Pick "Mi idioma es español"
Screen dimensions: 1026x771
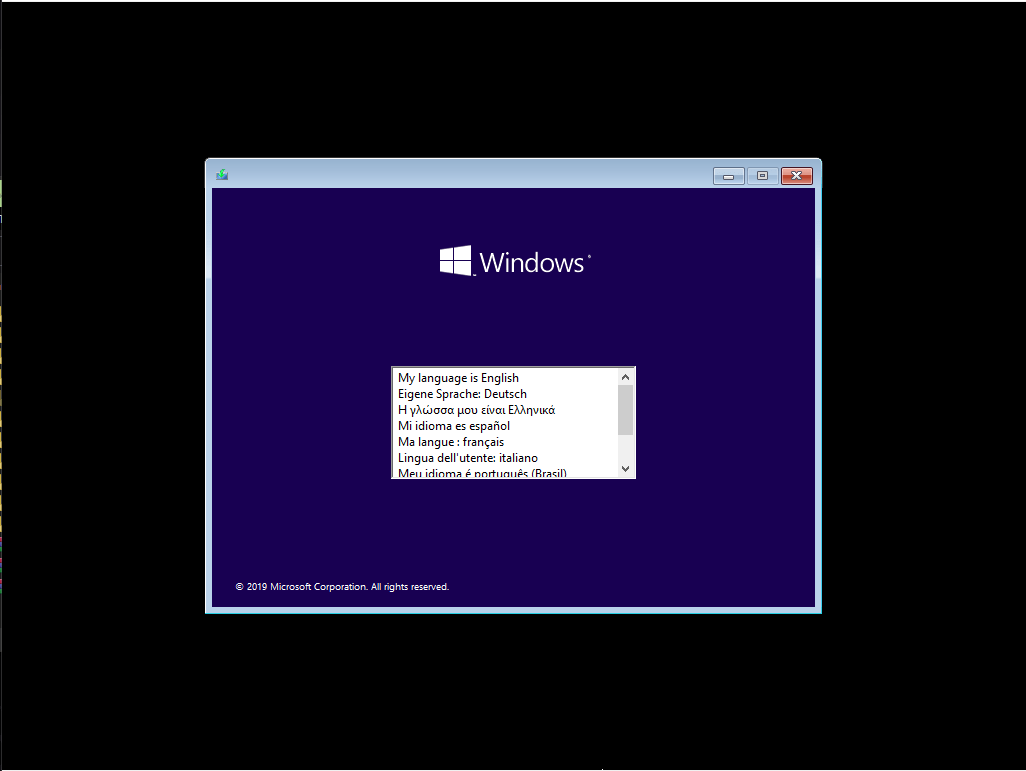coord(505,425)
